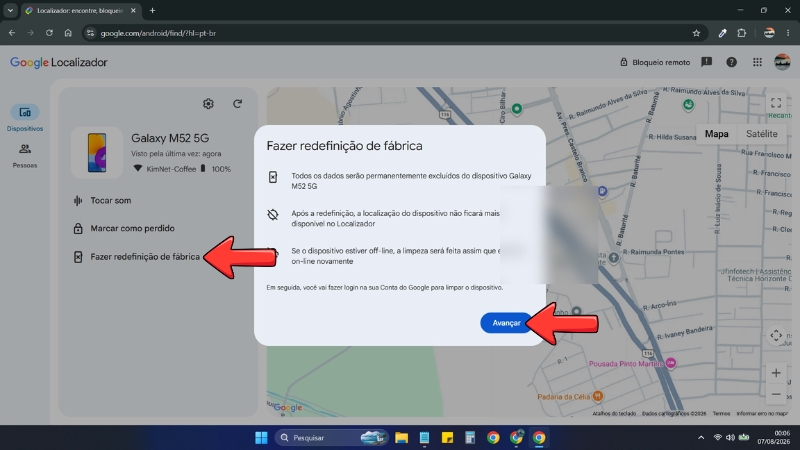This screenshot has width=800, height=450.
Task: Open Google account profile picture
Action: pos(782,62)
